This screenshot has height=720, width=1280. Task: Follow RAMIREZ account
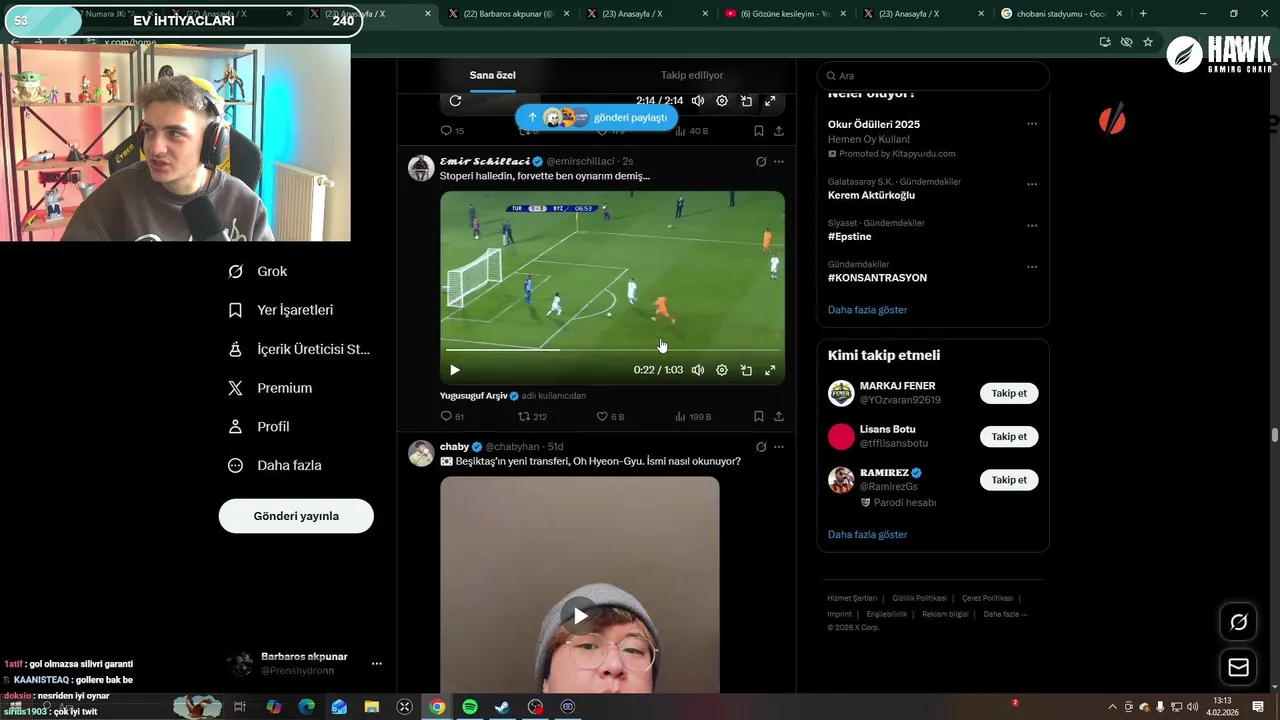1009,480
